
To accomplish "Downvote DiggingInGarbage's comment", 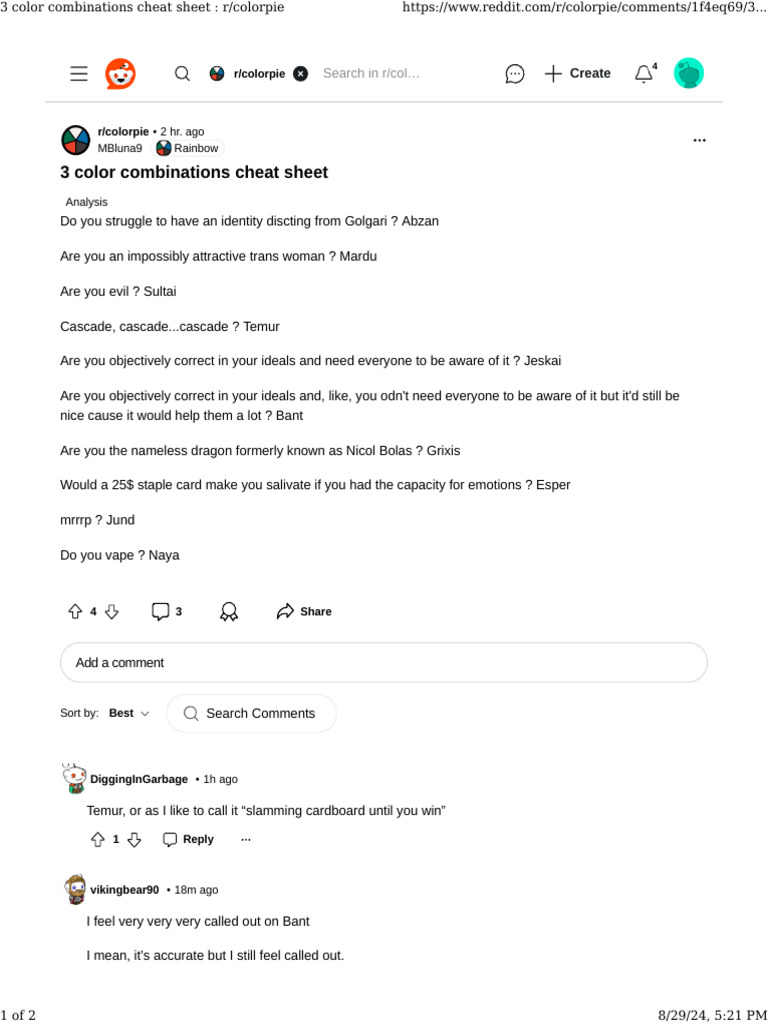I will click(x=134, y=840).
